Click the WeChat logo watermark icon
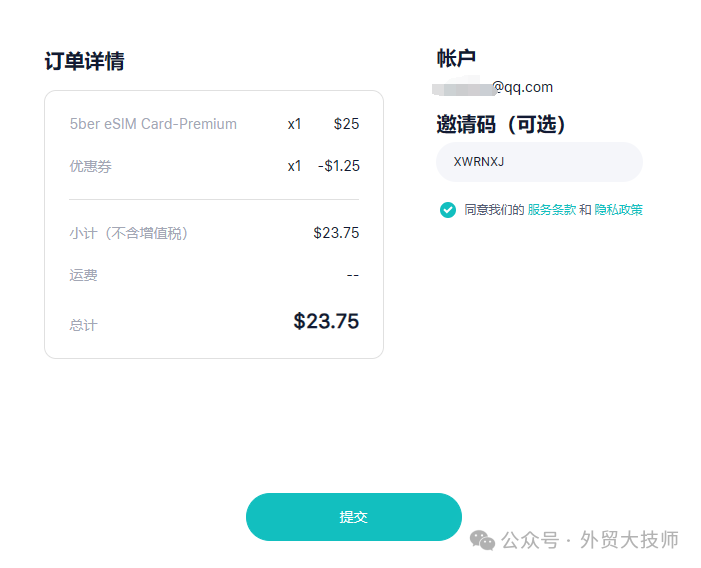Viewport: 701px width, 568px height. 483,540
